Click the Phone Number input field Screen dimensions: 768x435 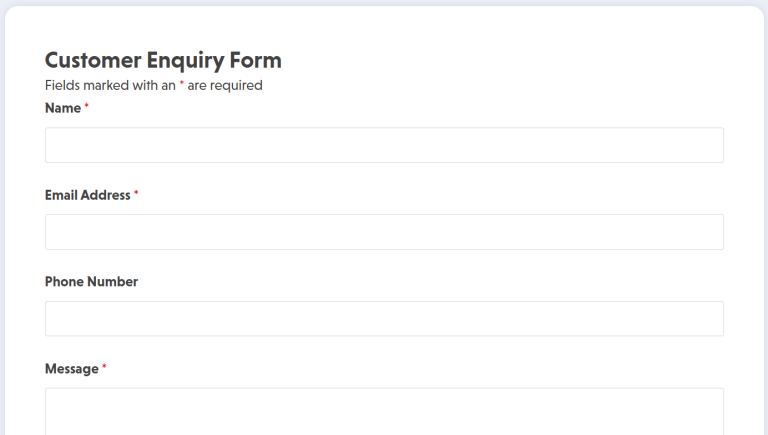(x=384, y=319)
